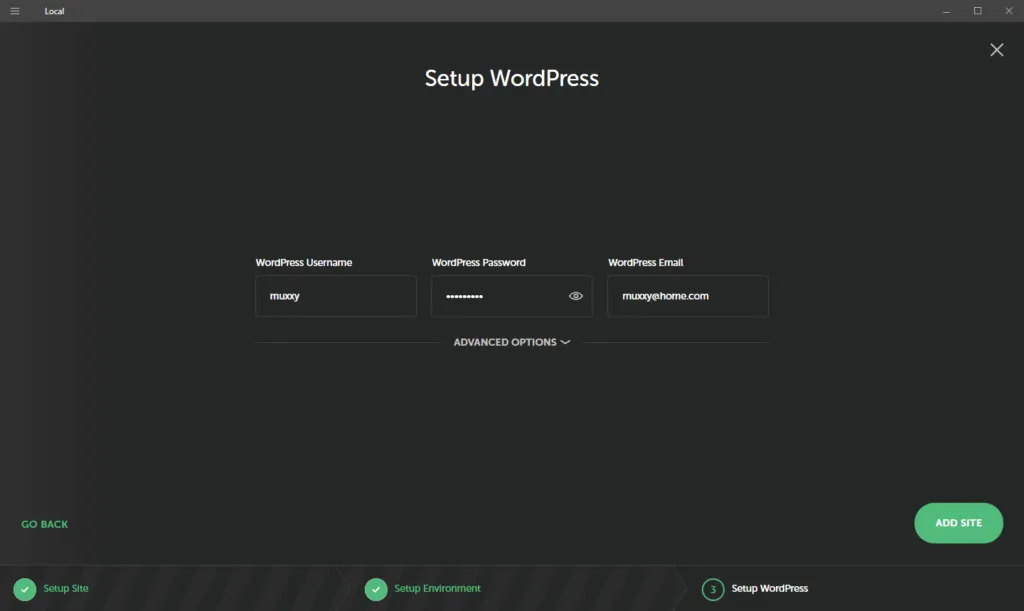This screenshot has height=611, width=1024.
Task: Maximize the Local window
Action: (978, 11)
